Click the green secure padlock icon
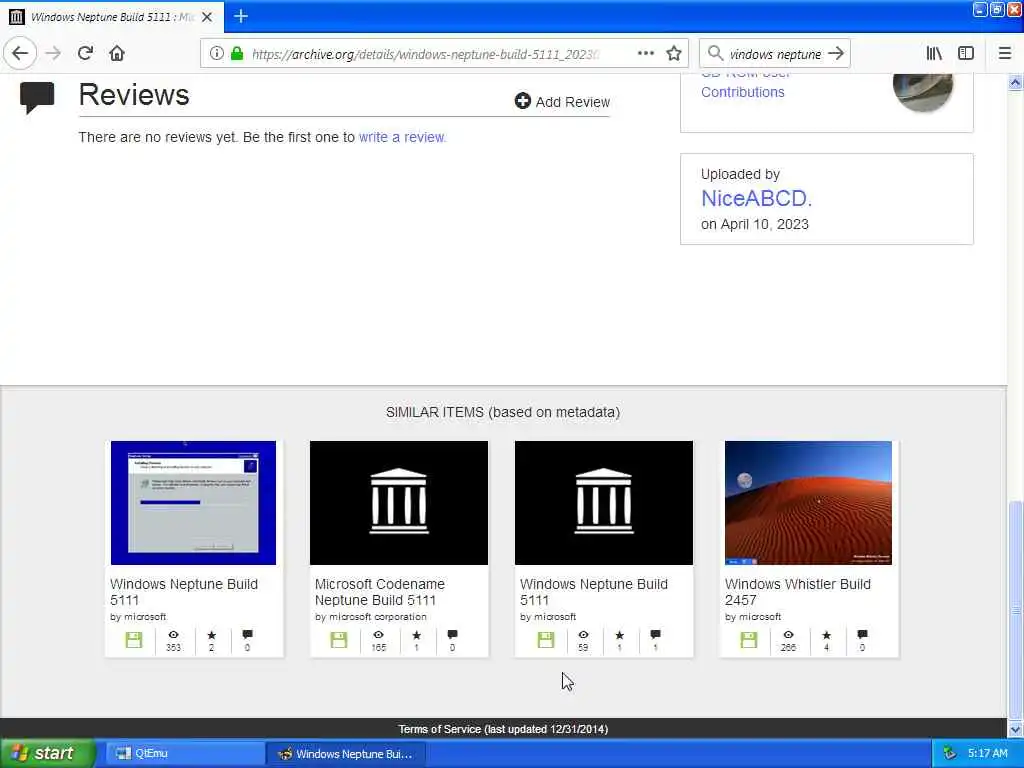 click(x=237, y=54)
